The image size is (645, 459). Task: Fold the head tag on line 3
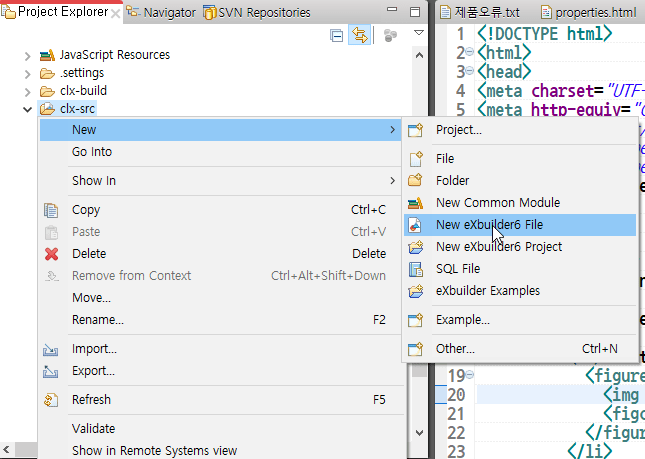click(470, 72)
